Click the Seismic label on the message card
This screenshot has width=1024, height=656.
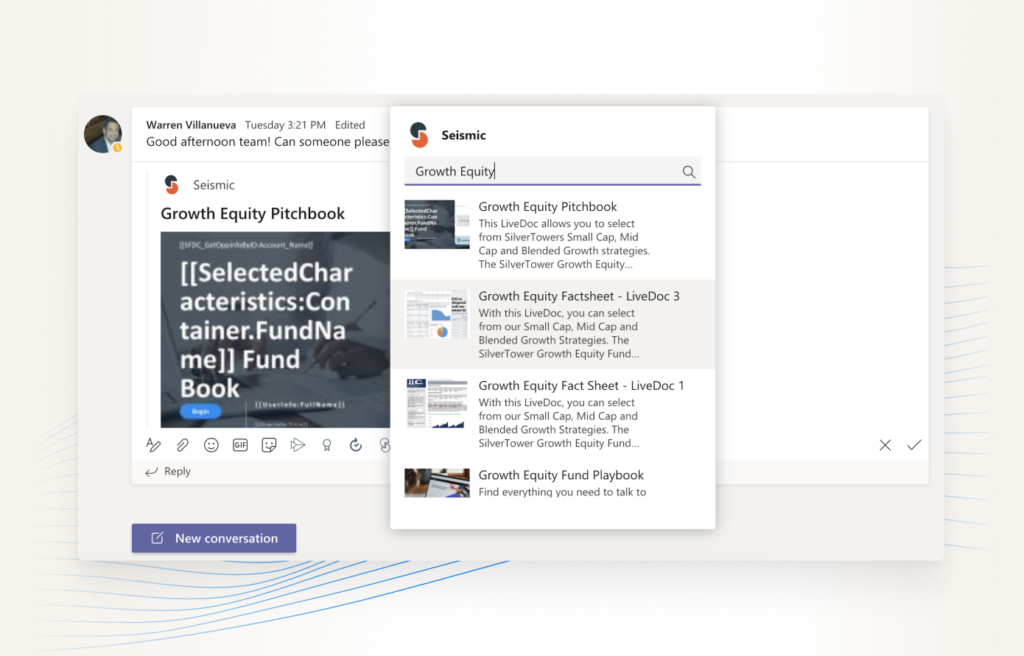pos(214,185)
